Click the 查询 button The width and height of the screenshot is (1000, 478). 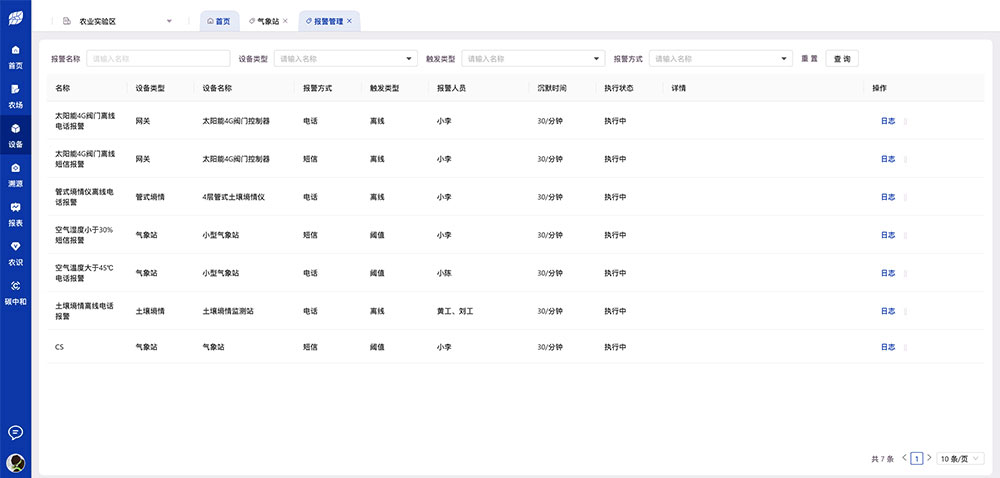[842, 59]
